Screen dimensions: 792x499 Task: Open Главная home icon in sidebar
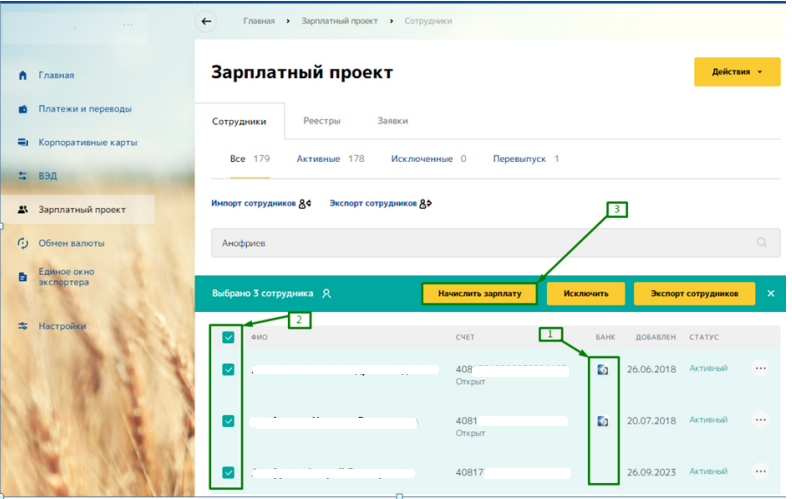pos(23,76)
